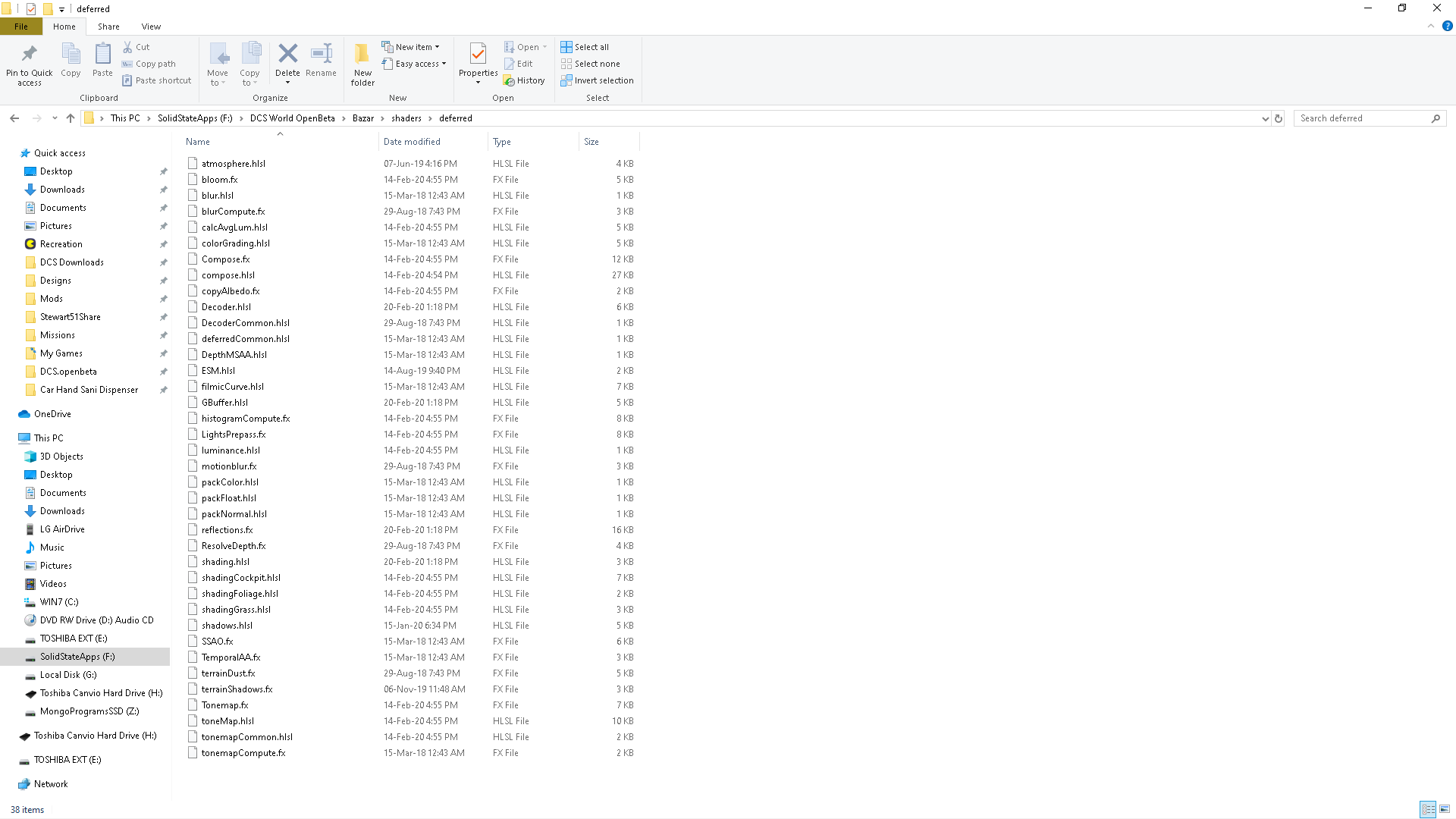Click the Paste icon in Clipboard group
Image resolution: width=1456 pixels, height=819 pixels.
click(102, 59)
